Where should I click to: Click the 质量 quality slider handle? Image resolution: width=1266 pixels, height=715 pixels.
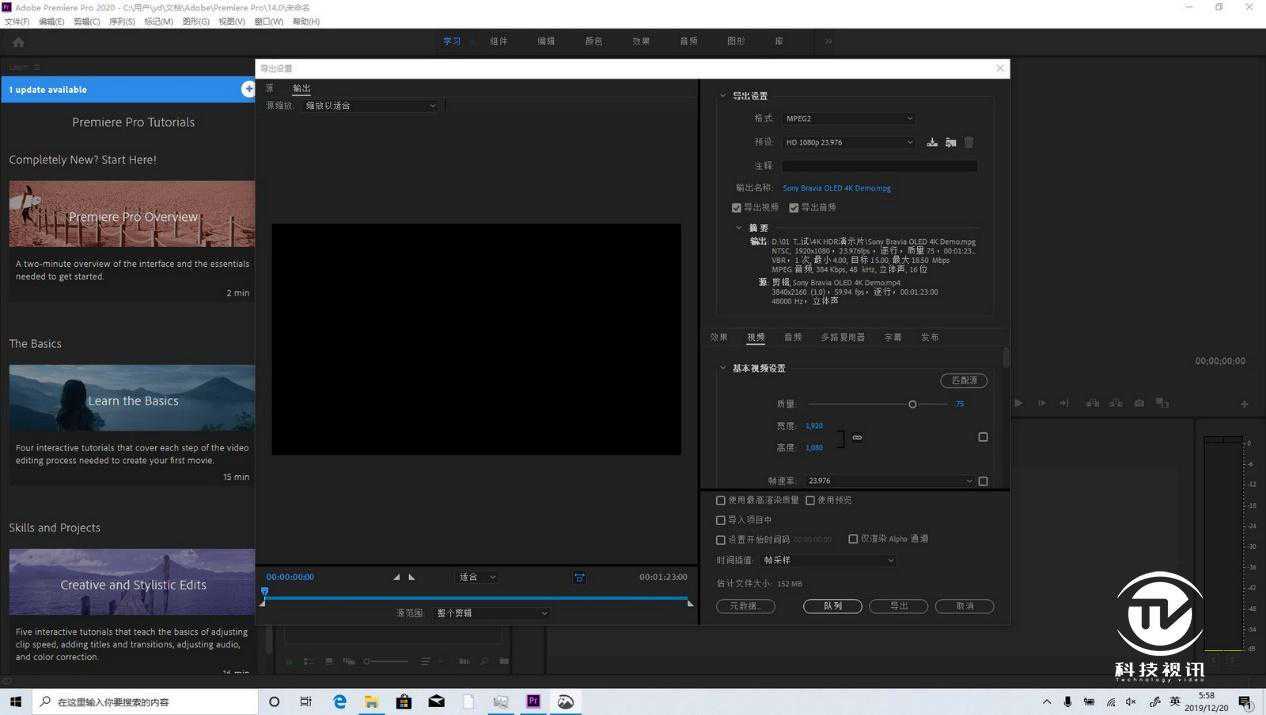(x=912, y=404)
